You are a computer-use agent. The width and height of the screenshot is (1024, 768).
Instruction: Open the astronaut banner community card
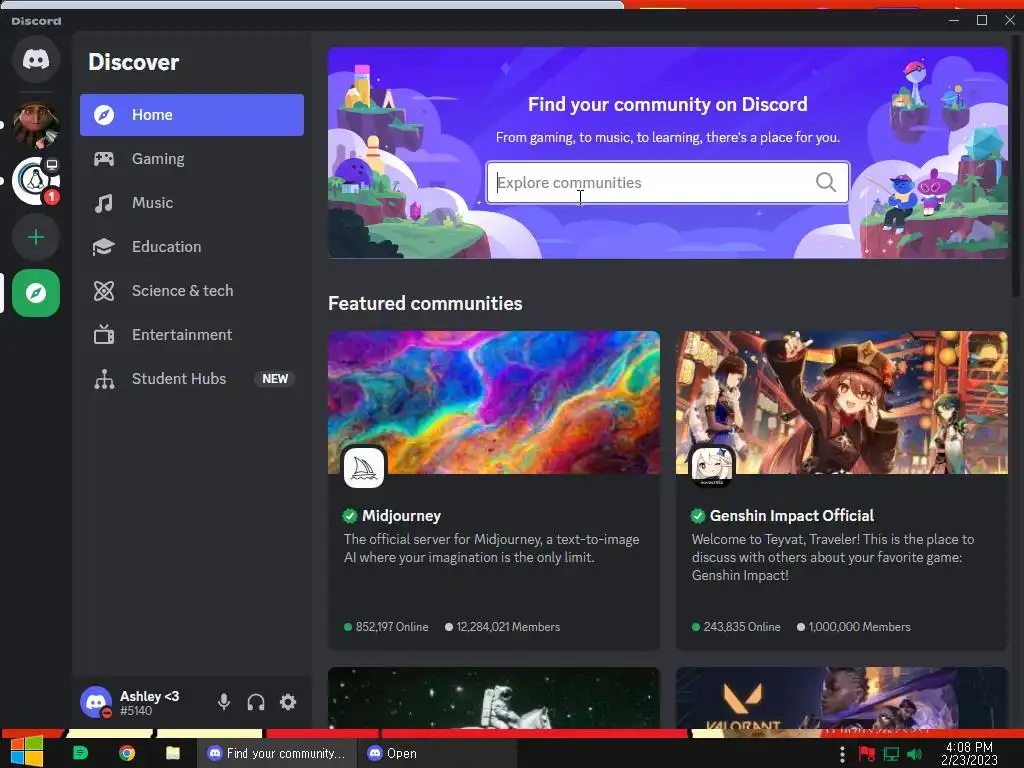click(x=494, y=697)
